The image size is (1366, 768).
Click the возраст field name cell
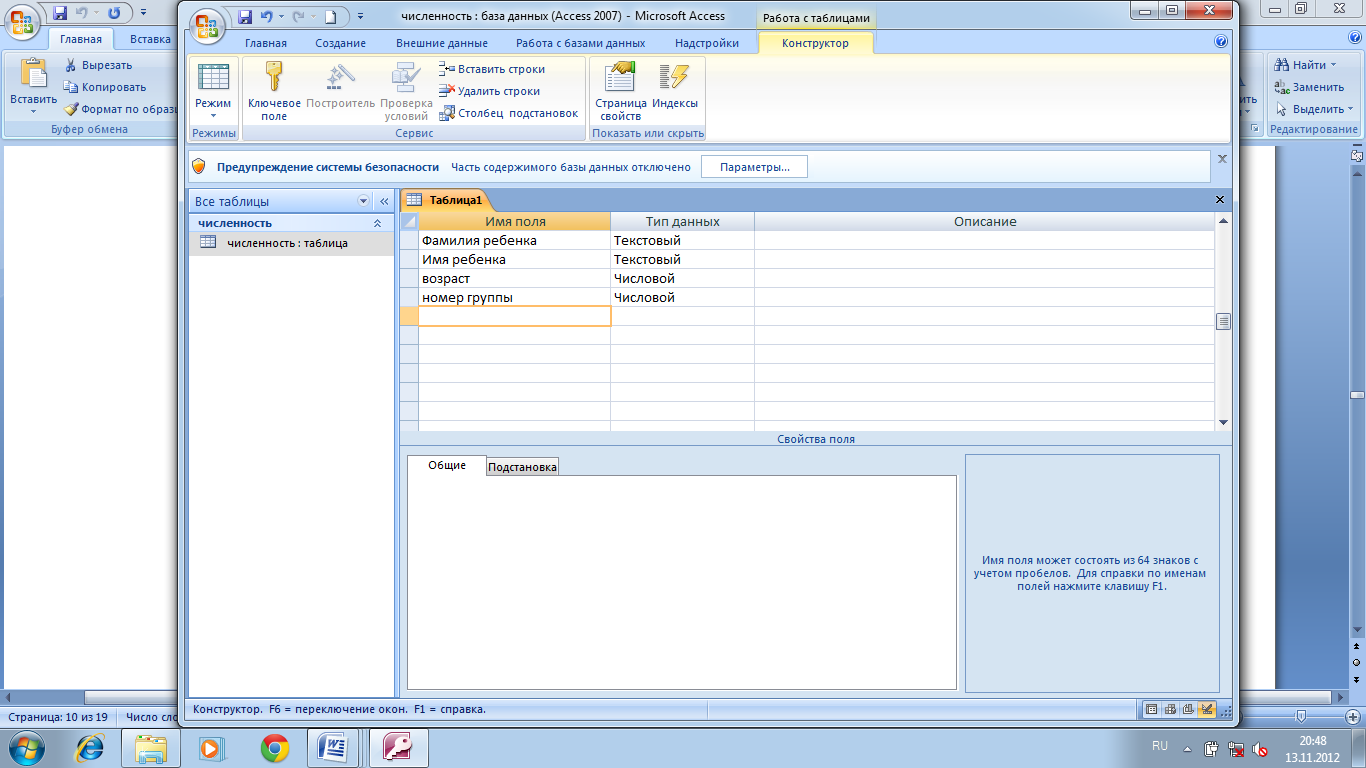(x=514, y=278)
